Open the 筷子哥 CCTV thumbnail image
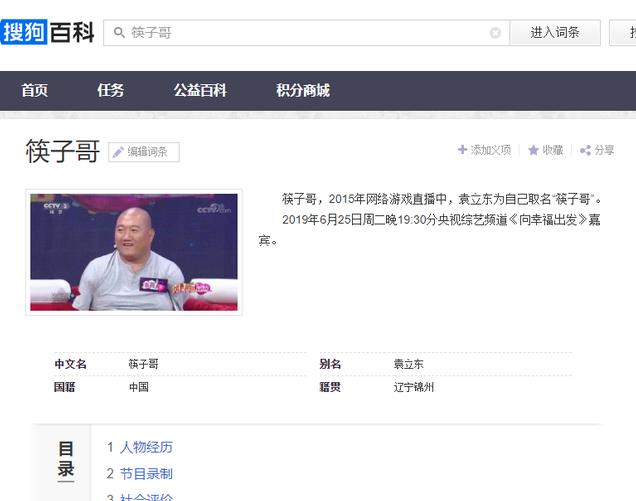The width and height of the screenshot is (636, 501). coord(134,252)
